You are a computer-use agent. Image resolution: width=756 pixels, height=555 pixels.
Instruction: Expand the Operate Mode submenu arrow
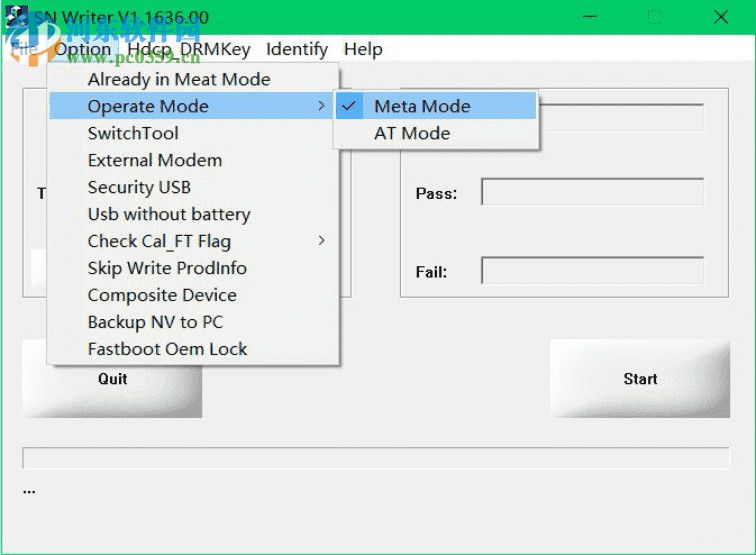[322, 106]
